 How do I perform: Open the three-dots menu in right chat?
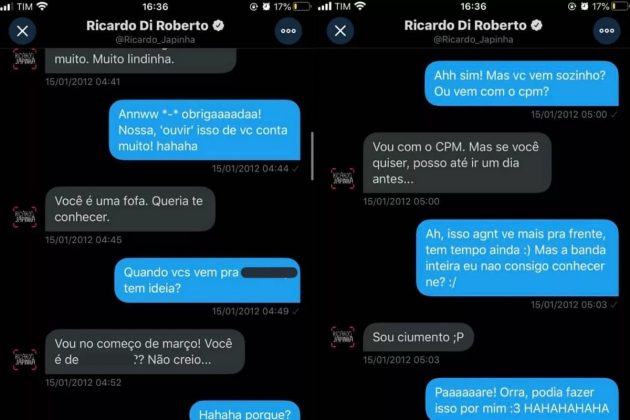606,31
